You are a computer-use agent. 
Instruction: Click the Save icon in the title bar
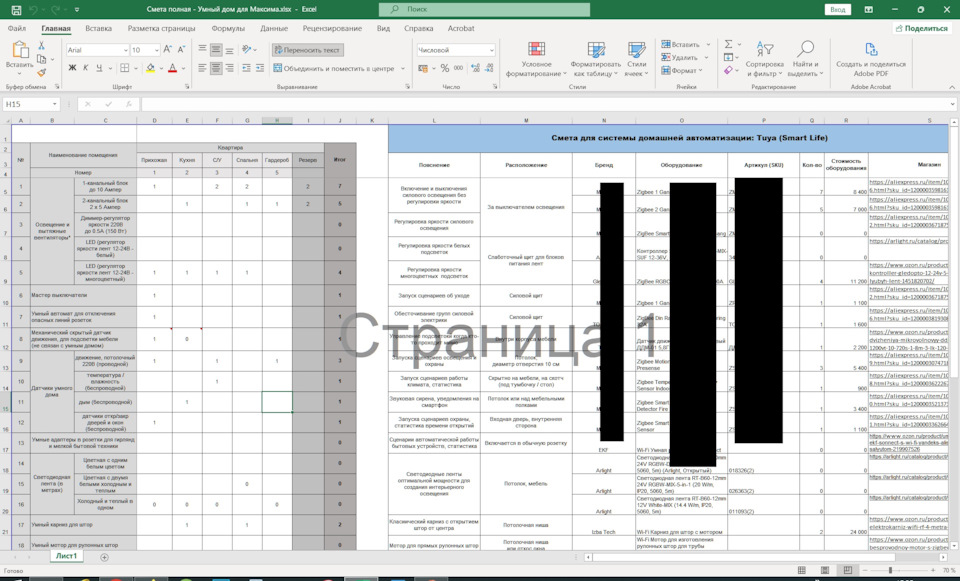point(17,10)
